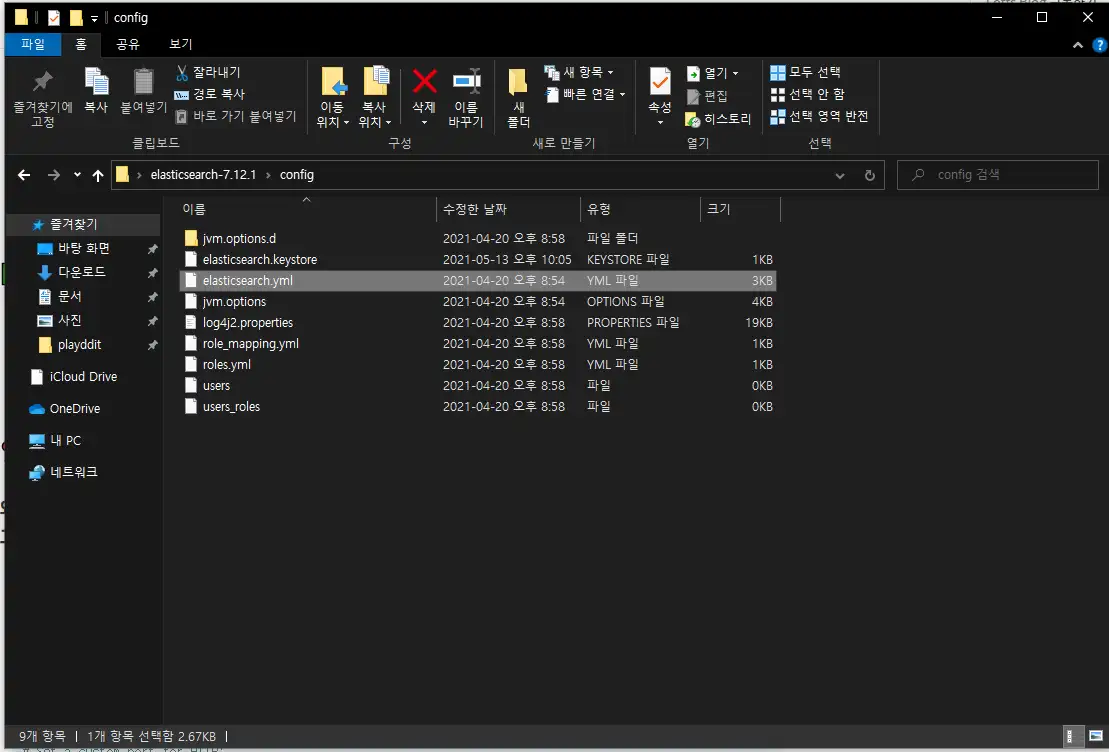
Task: Switch to the Home (홈) ribbon tab
Action: click(81, 44)
